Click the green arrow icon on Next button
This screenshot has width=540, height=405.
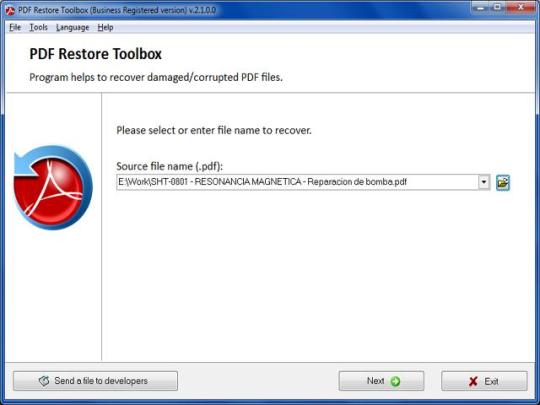click(x=395, y=381)
